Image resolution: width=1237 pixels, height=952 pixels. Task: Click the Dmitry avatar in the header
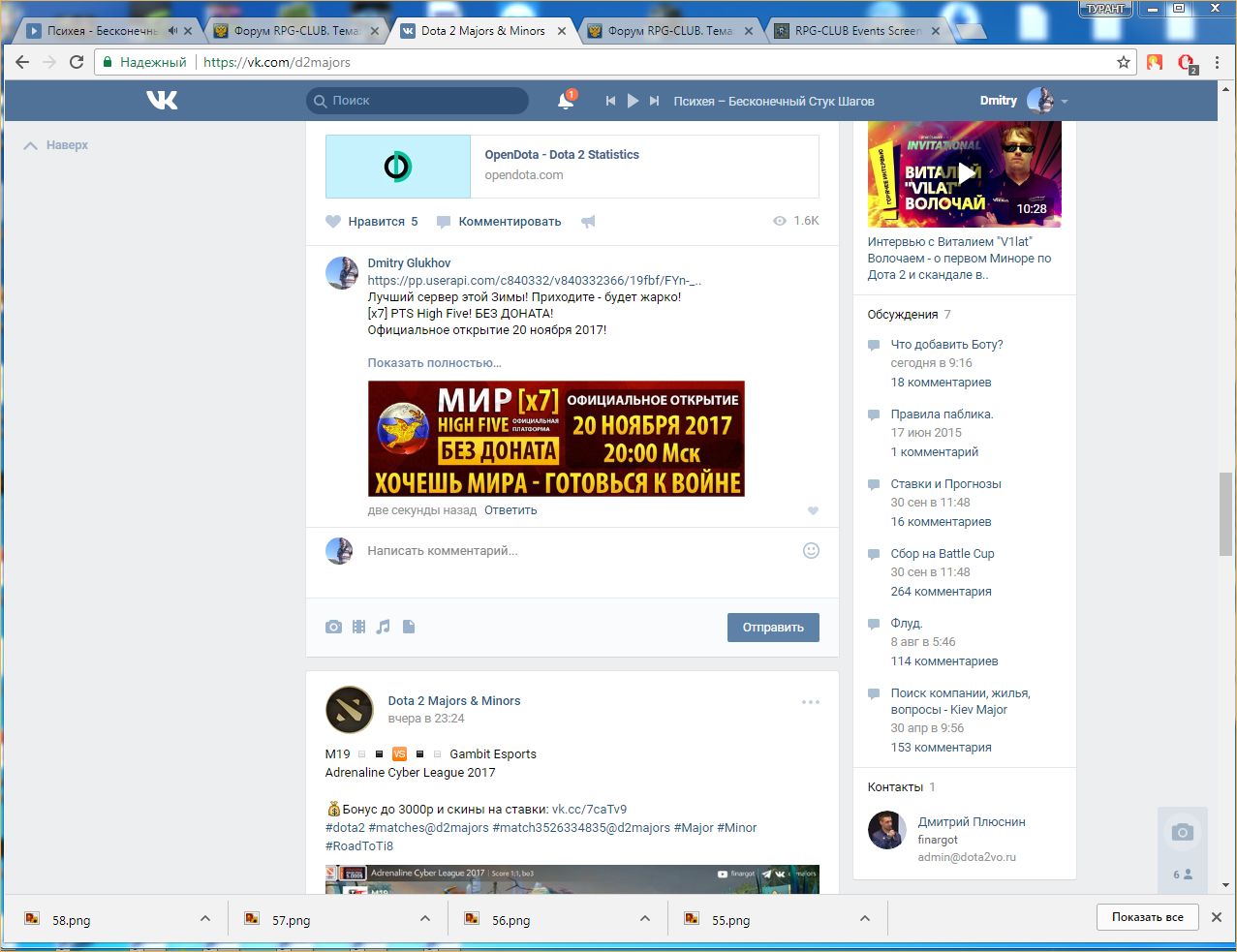coord(1040,101)
